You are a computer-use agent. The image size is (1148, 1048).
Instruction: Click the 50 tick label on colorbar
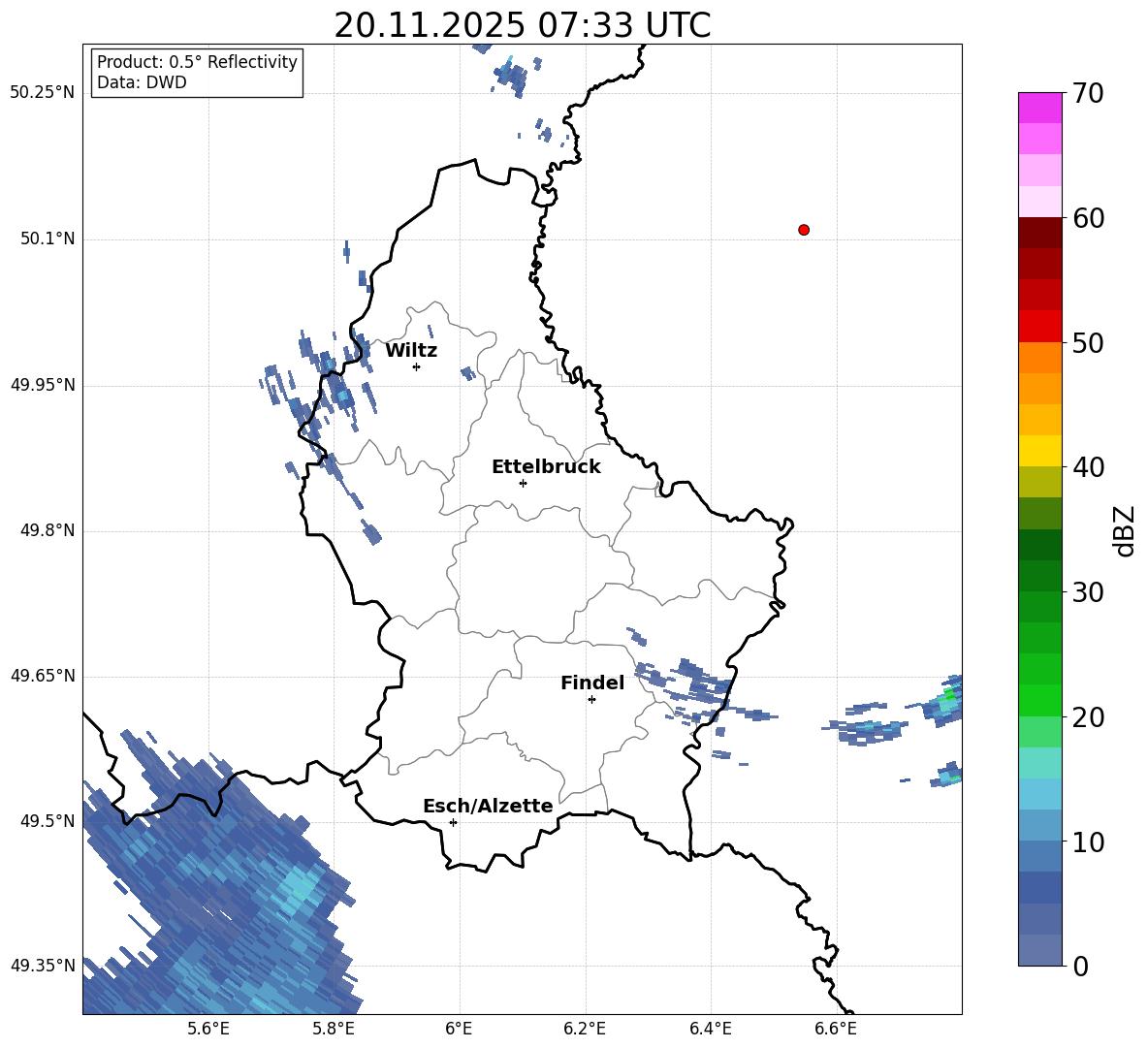(1088, 343)
